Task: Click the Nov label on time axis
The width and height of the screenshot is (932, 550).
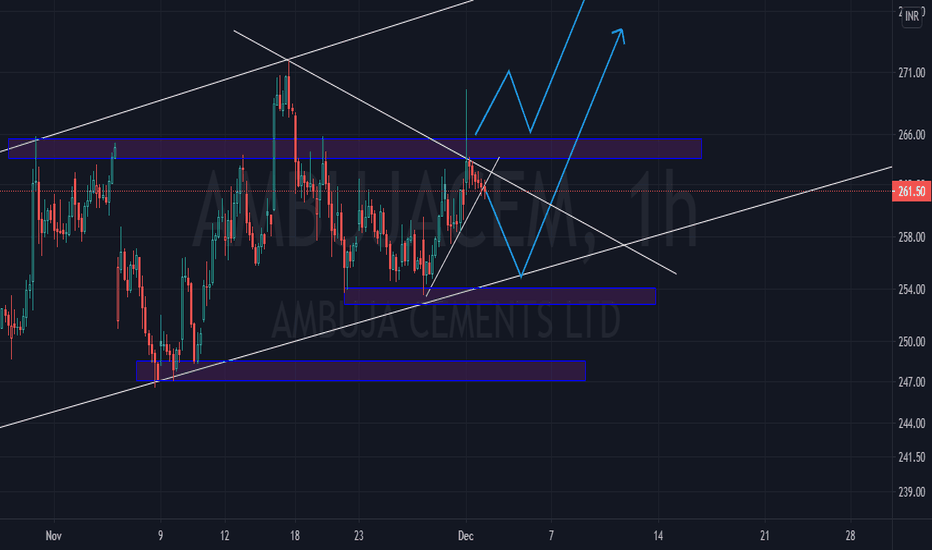Action: 53,536
